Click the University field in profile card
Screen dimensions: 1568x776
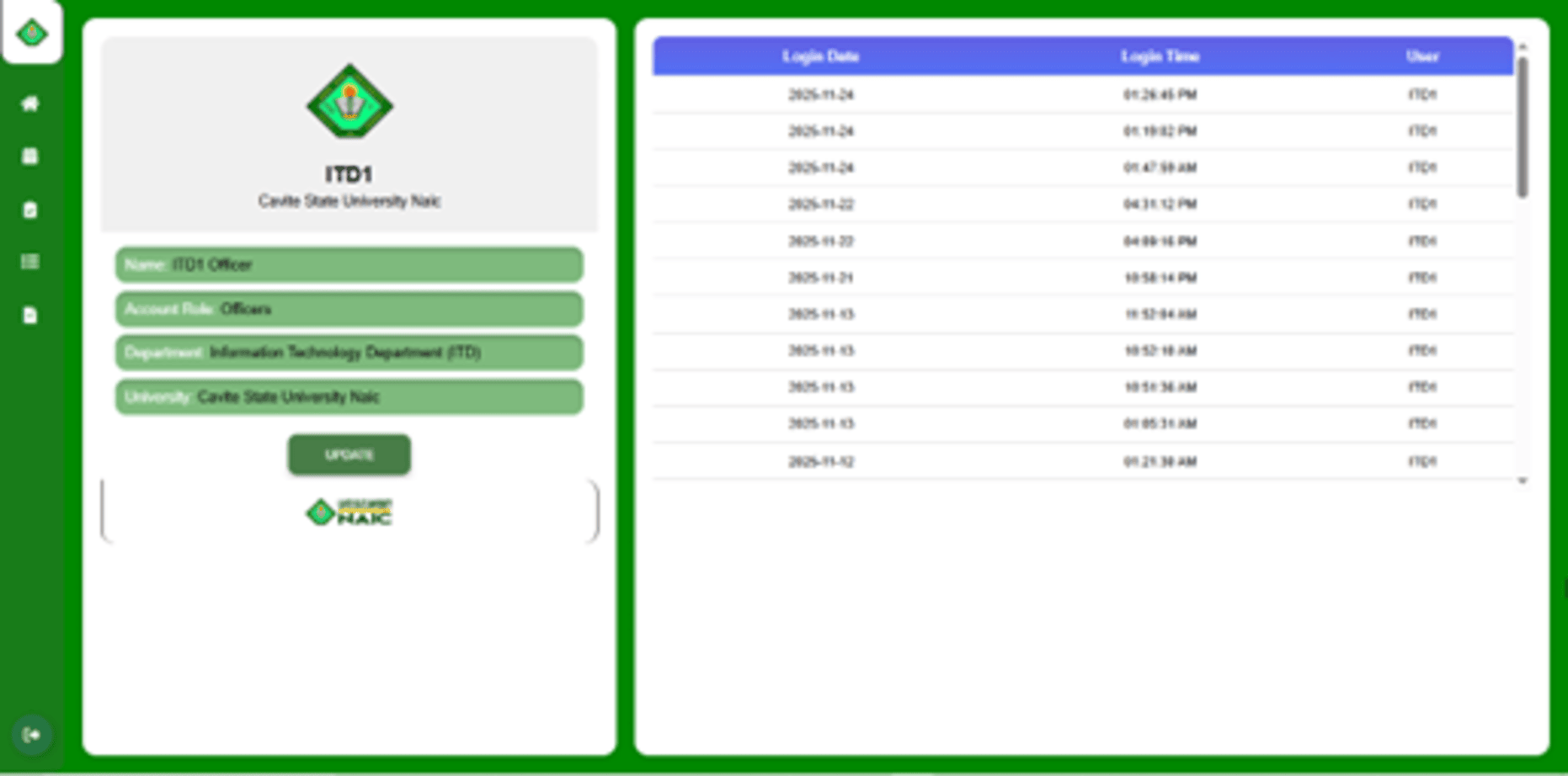coord(349,396)
